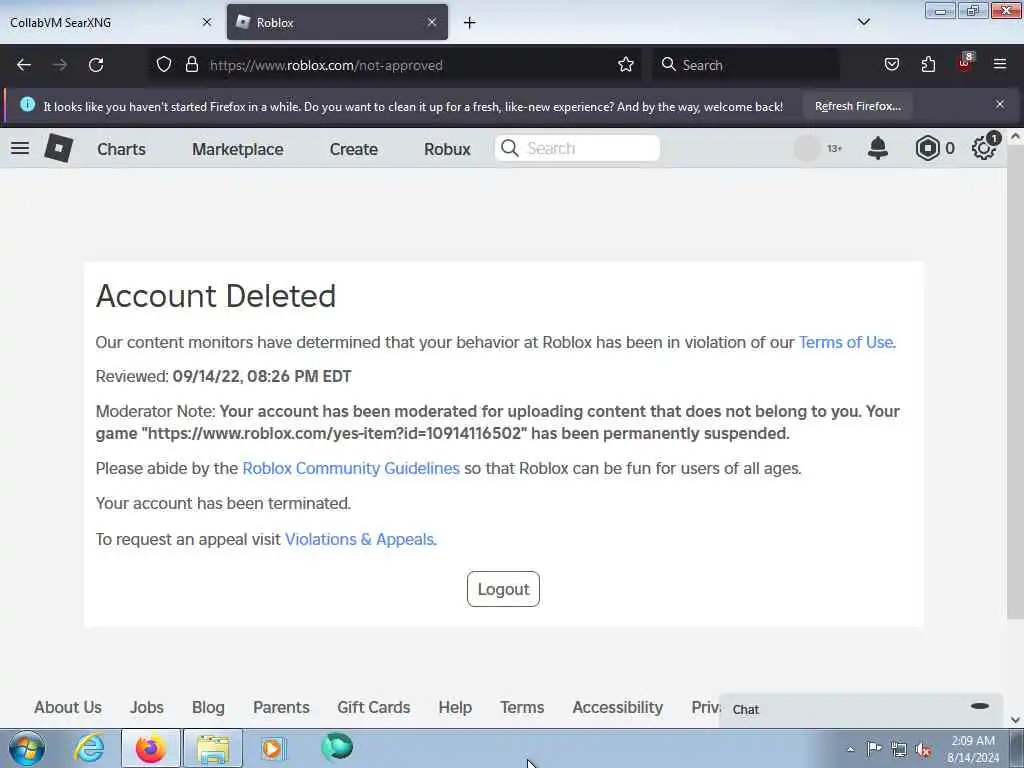
Task: Open the Robux menu item
Action: click(x=447, y=149)
